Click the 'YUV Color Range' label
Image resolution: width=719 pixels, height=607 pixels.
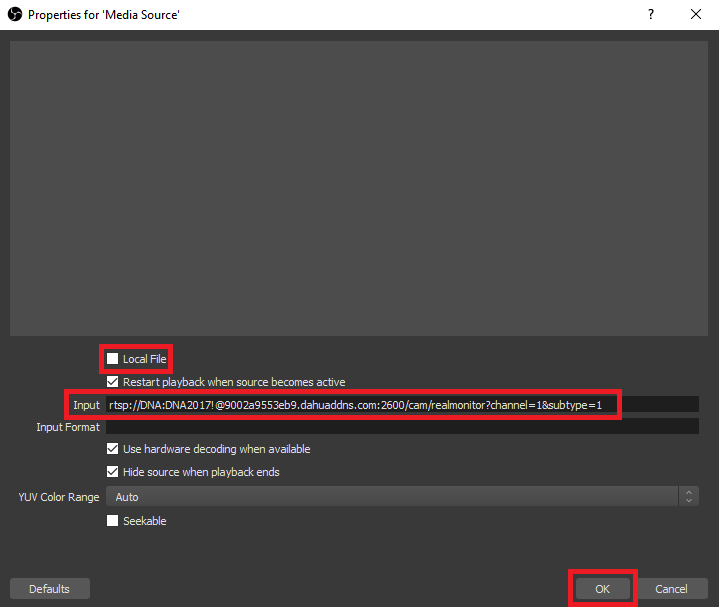pyautogui.click(x=59, y=497)
